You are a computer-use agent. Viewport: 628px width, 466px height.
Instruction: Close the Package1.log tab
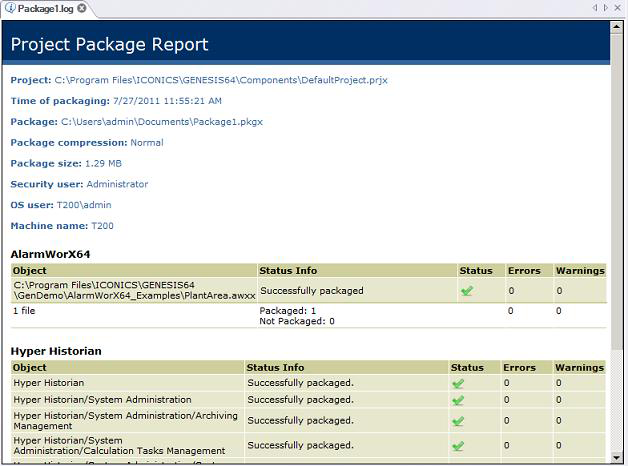82,8
